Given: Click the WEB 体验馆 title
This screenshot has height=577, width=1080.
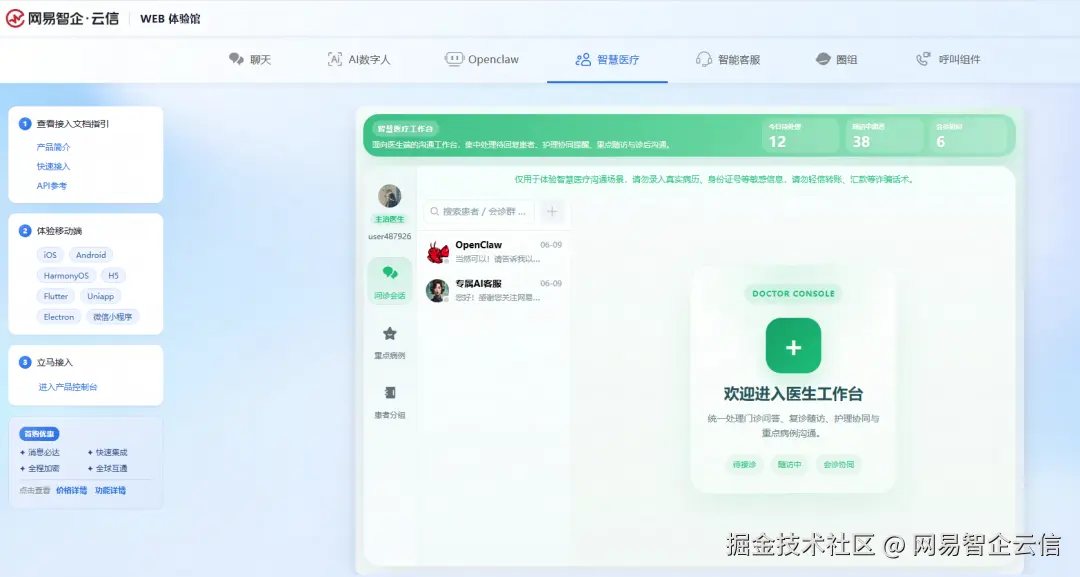Looking at the screenshot, I should (170, 19).
